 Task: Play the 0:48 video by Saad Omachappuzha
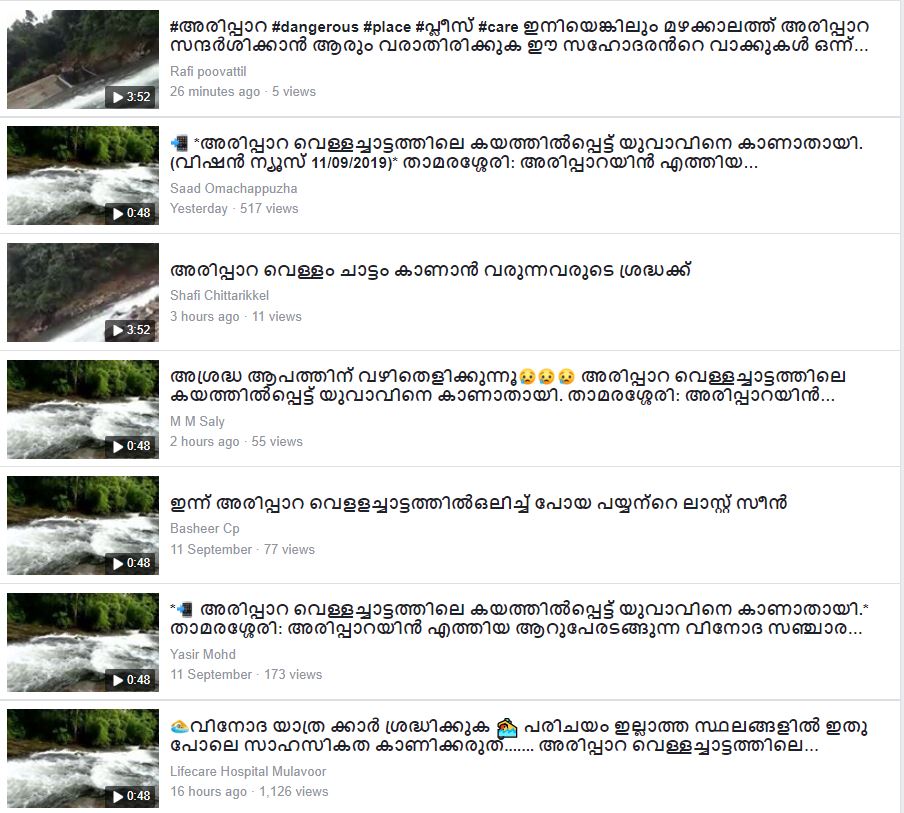(82, 175)
